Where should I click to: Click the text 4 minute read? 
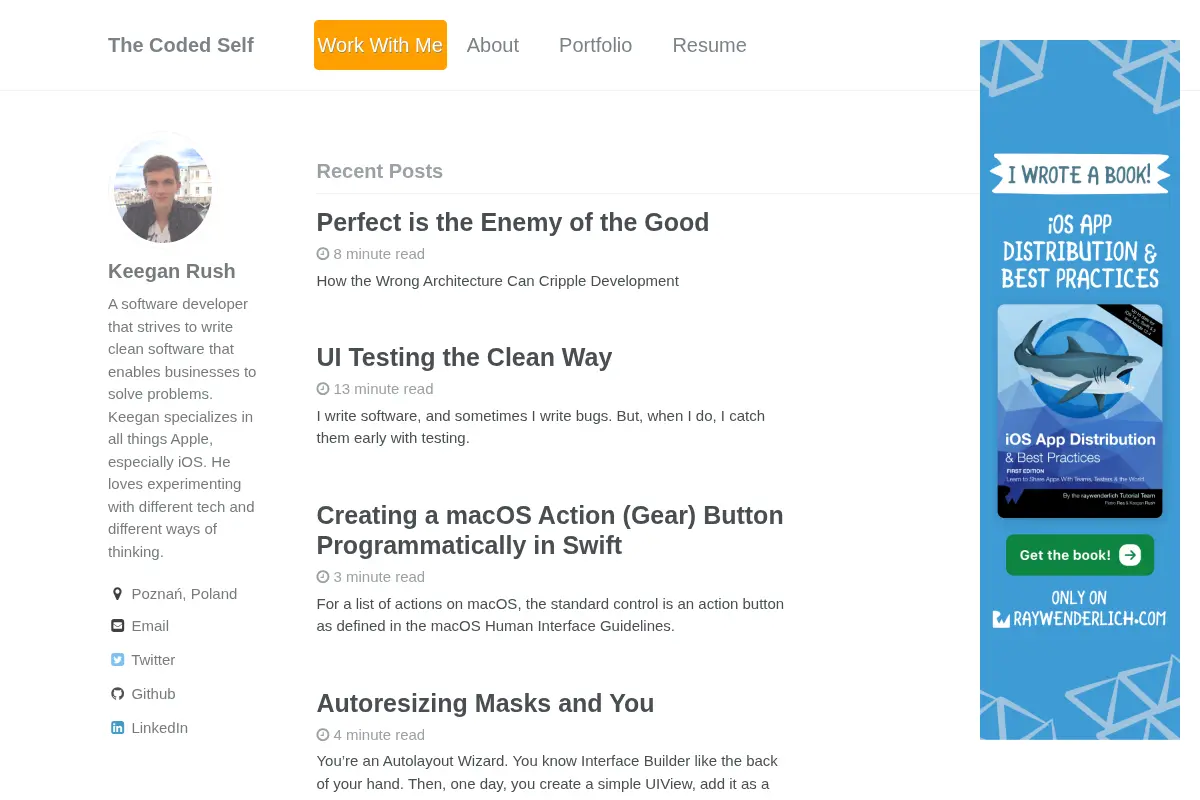379,735
